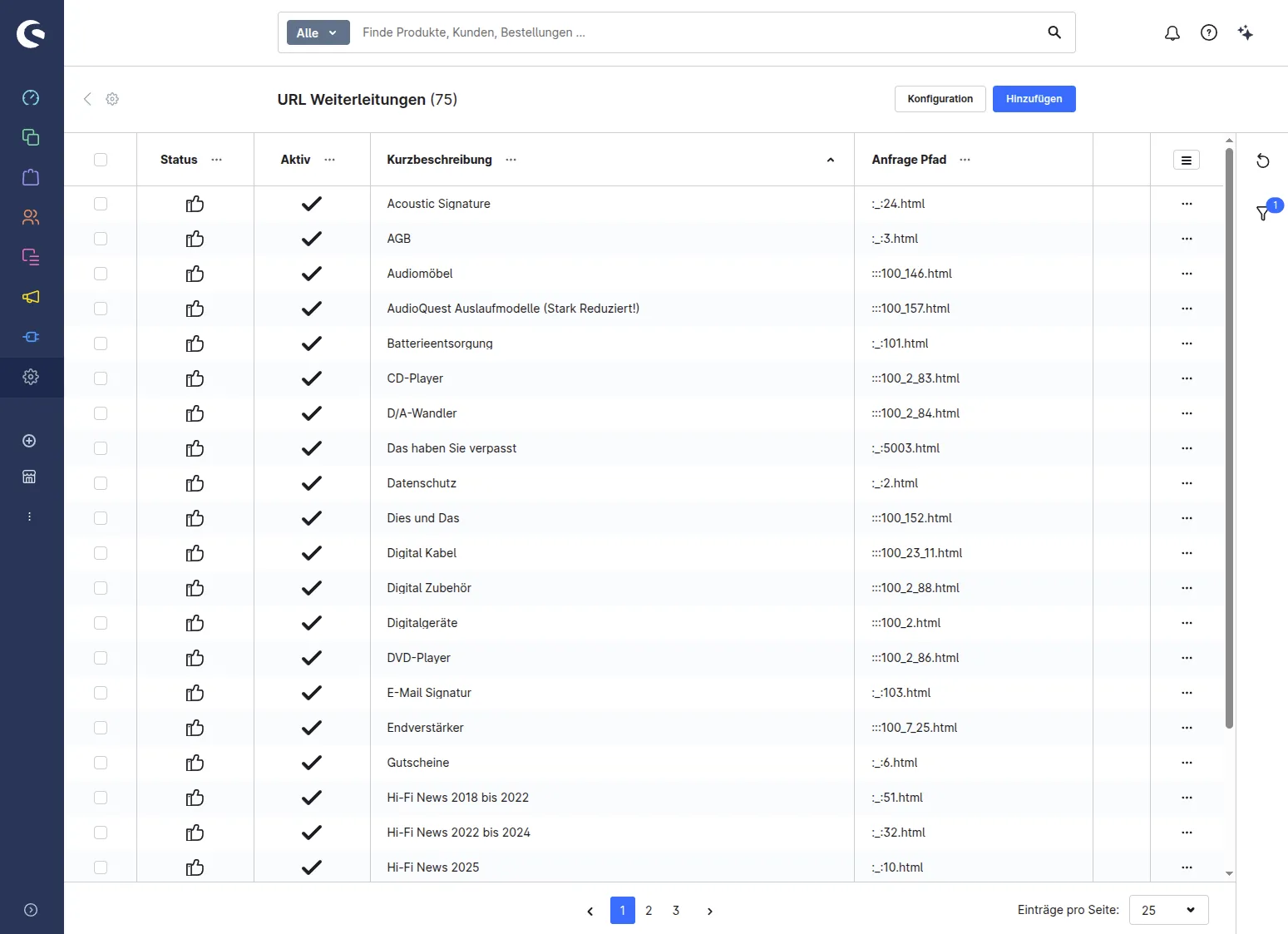Open Aktiv column options menu
The height and width of the screenshot is (934, 1288).
coord(330,160)
